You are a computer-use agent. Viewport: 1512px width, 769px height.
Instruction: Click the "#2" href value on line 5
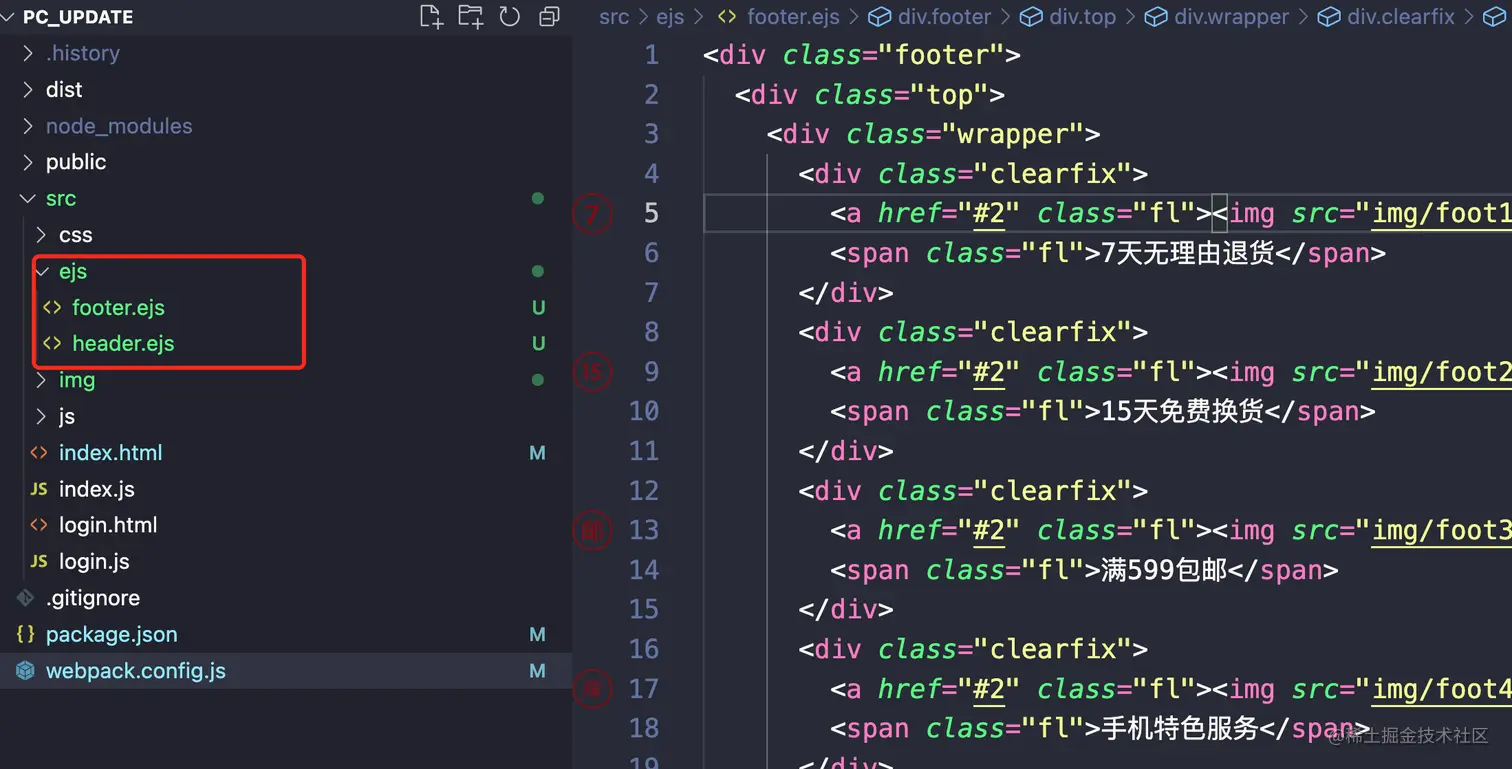[x=988, y=213]
